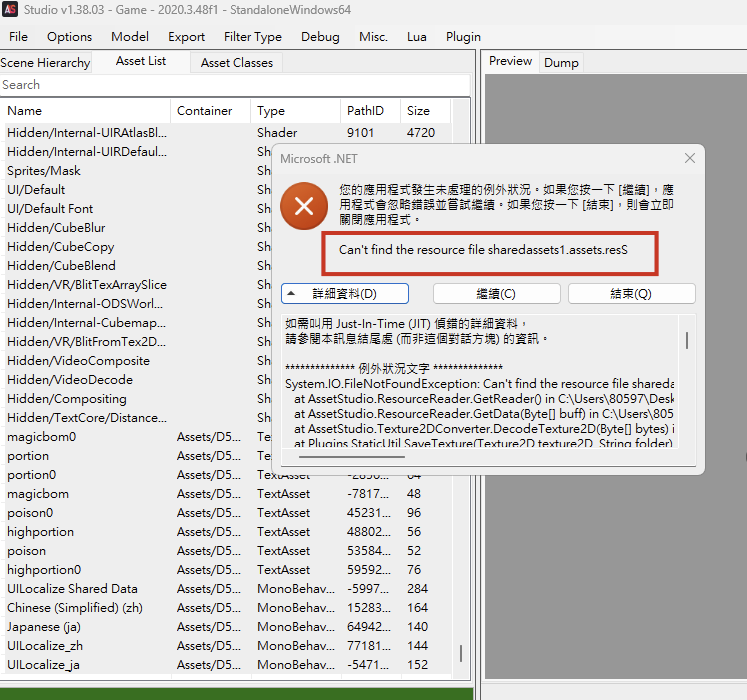The width and height of the screenshot is (747, 700).
Task: Open the Export menu
Action: [186, 37]
